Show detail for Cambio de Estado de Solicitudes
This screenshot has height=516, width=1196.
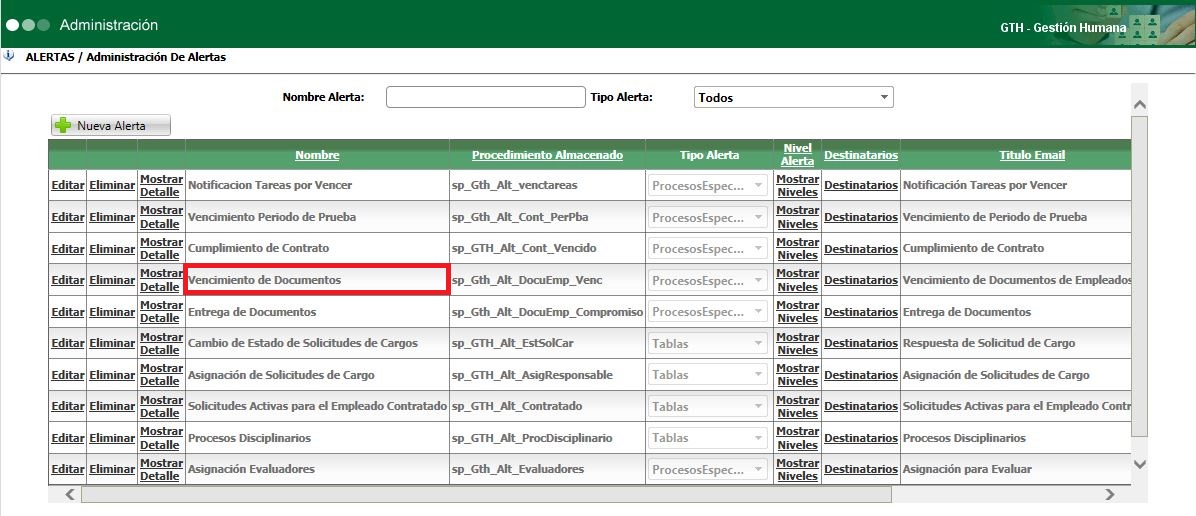coord(161,343)
